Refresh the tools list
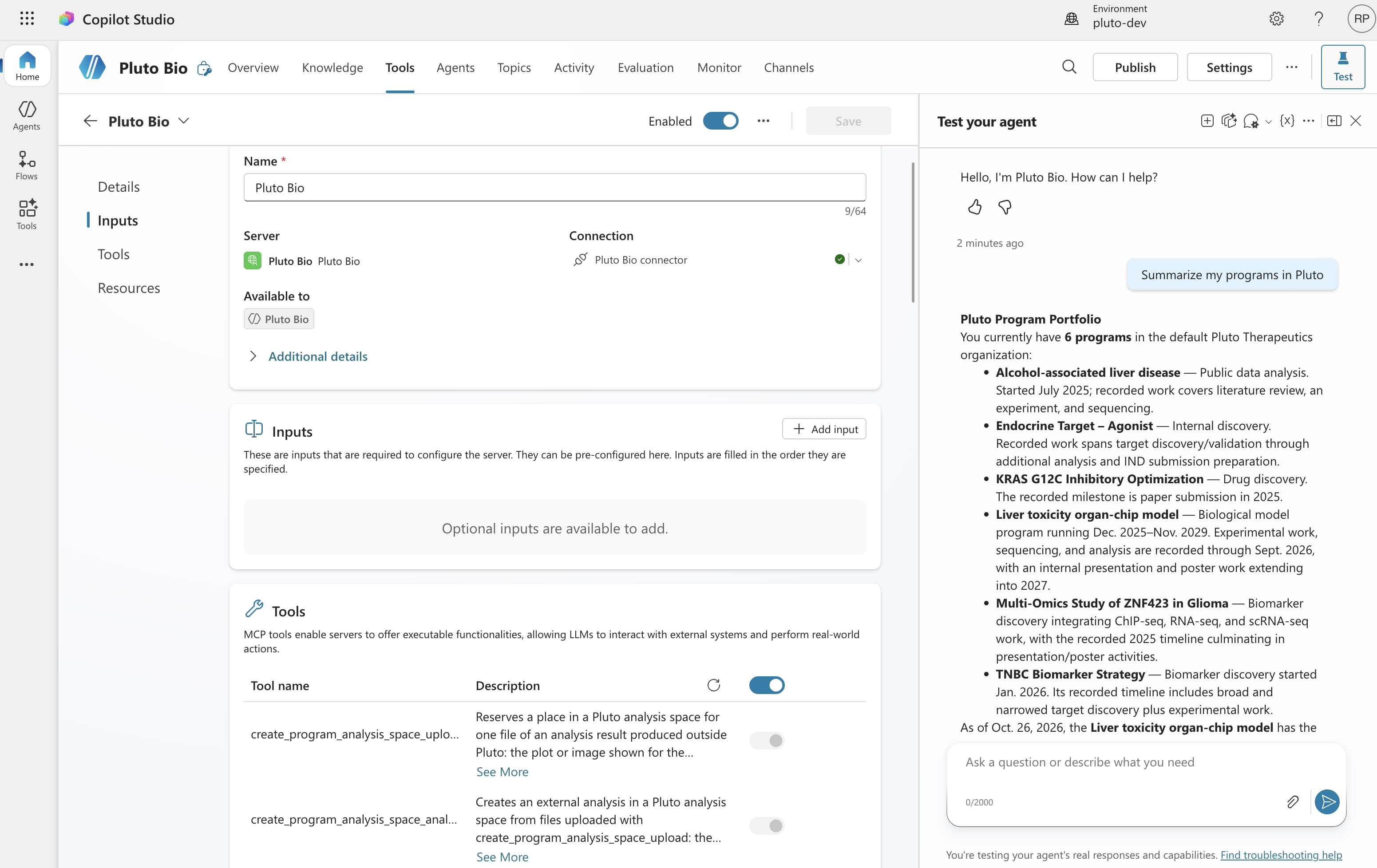The image size is (1377, 868). [x=714, y=685]
